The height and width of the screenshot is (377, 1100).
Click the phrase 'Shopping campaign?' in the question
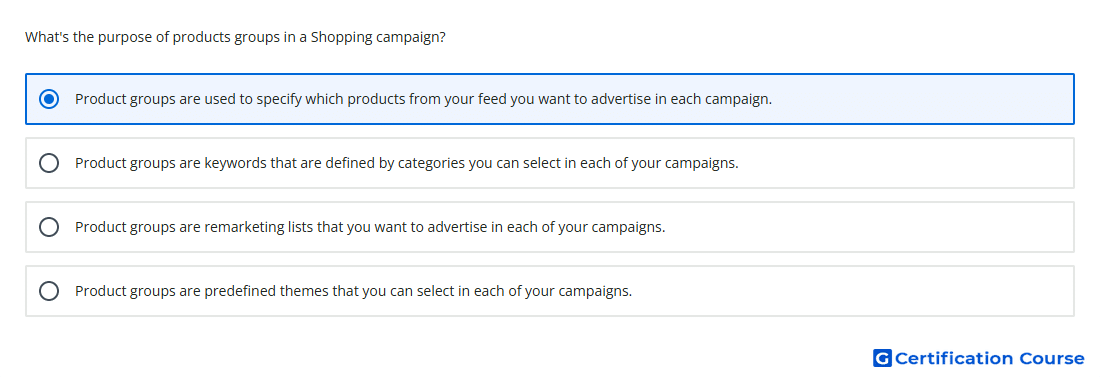(378, 37)
